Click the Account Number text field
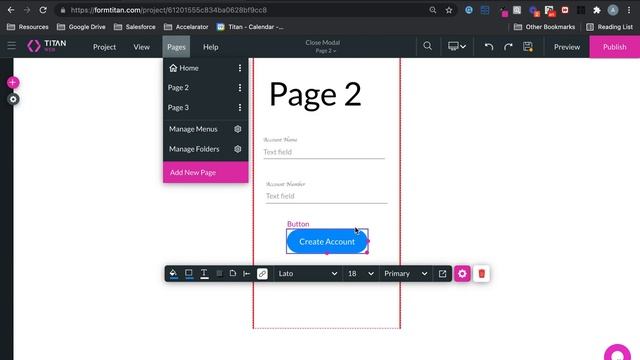The image size is (640, 360). (327, 196)
